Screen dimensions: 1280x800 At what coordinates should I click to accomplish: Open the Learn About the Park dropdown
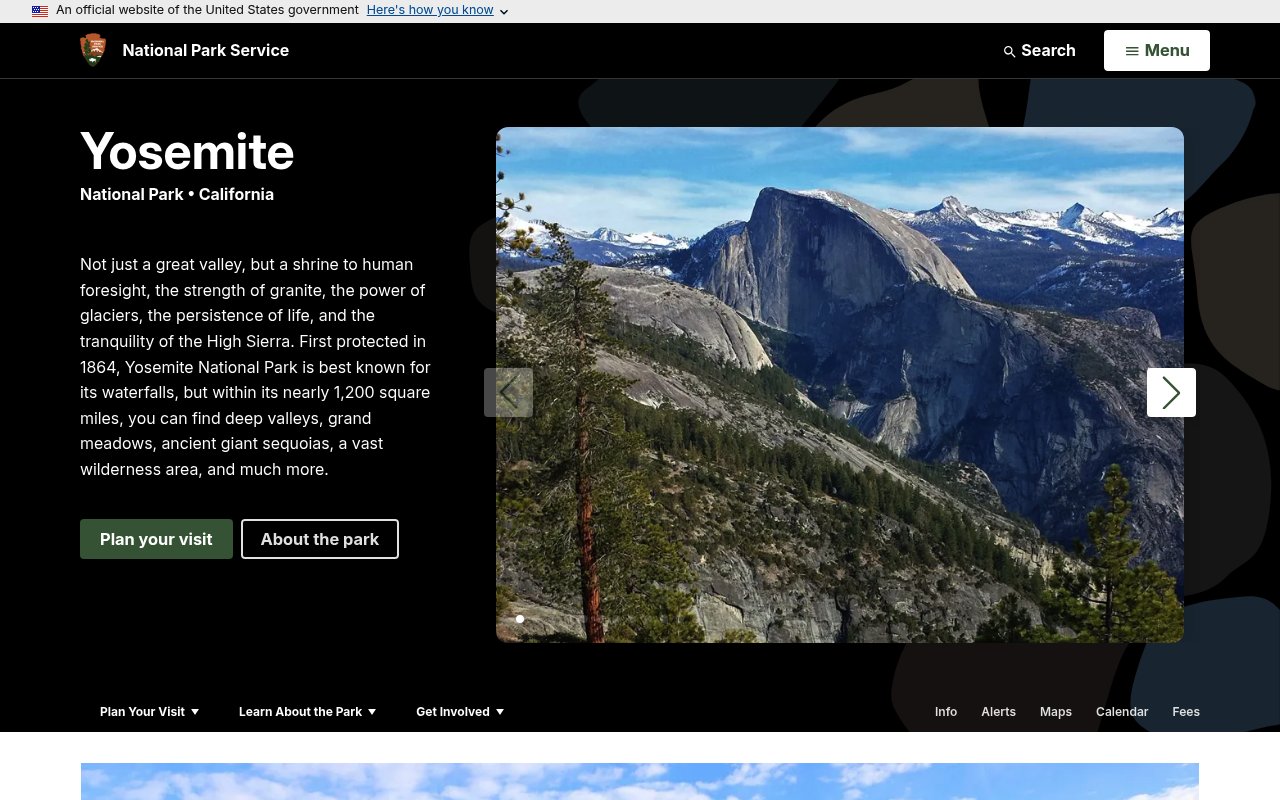pyautogui.click(x=308, y=712)
